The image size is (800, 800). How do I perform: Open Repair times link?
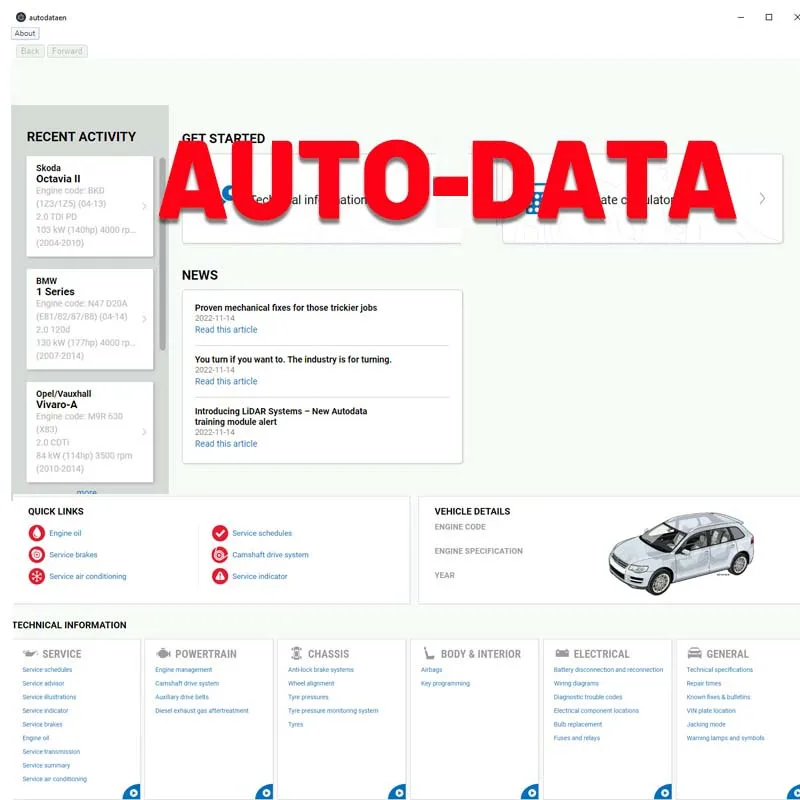pos(704,684)
